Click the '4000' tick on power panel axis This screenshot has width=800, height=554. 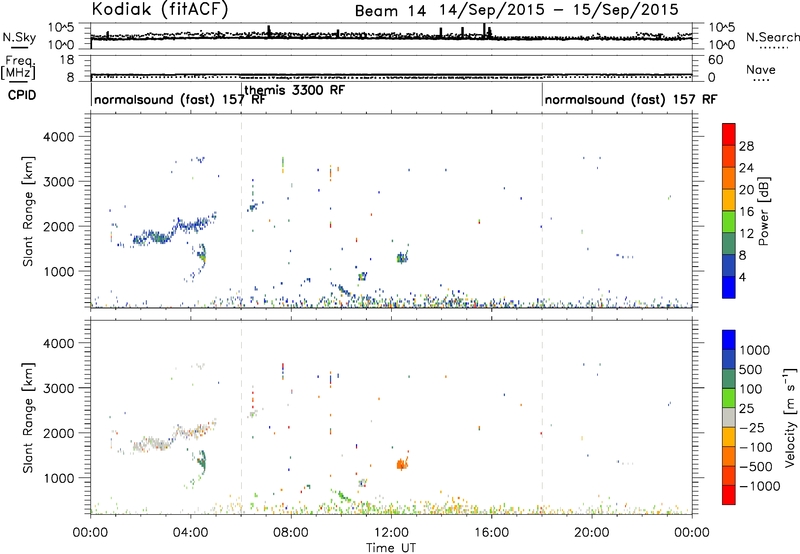click(58, 137)
